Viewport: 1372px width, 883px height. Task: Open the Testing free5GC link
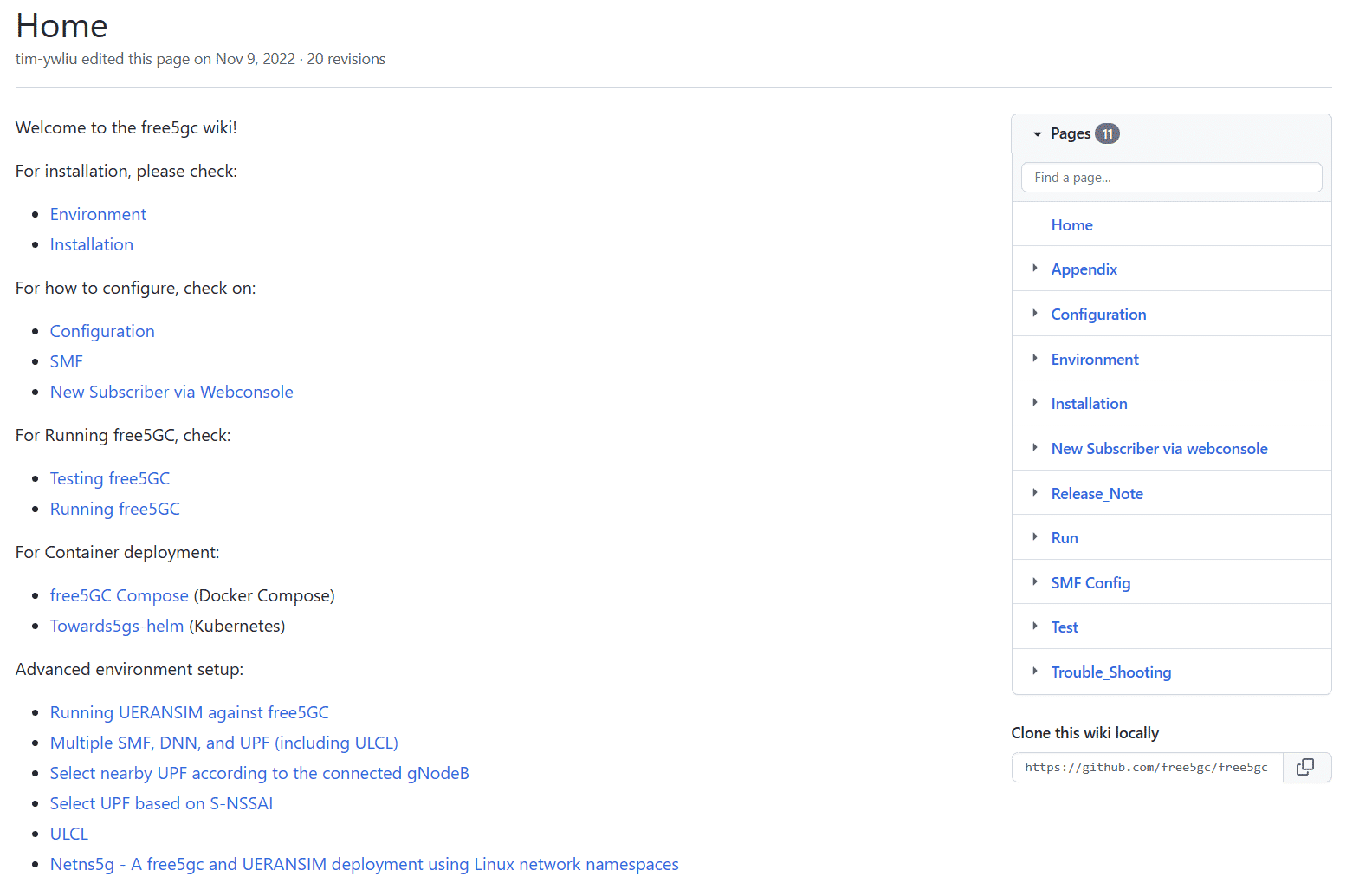point(110,478)
